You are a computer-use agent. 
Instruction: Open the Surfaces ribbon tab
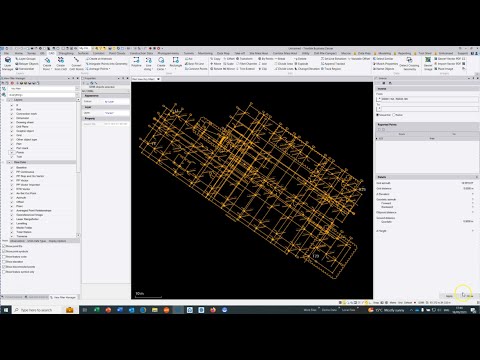[x=83, y=53]
